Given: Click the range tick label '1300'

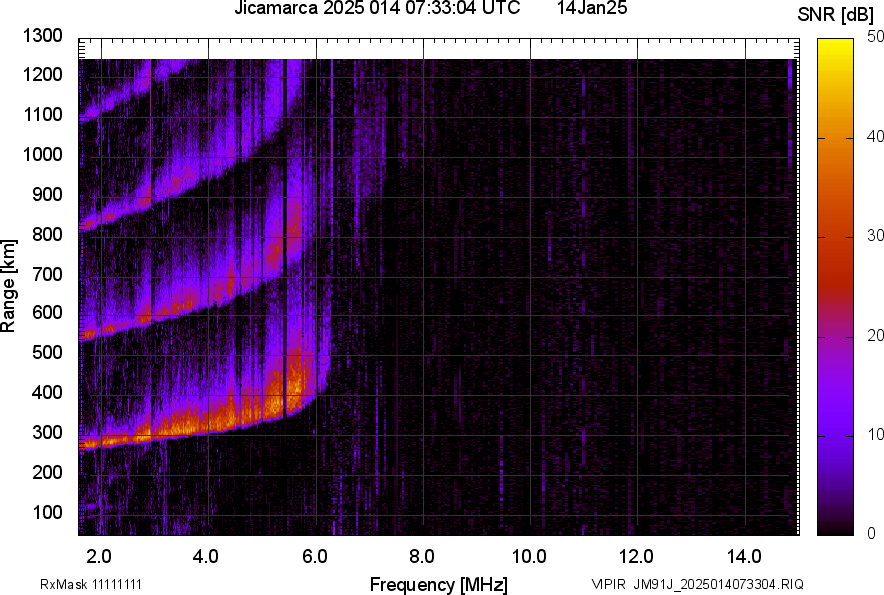Looking at the screenshot, I should [42, 36].
